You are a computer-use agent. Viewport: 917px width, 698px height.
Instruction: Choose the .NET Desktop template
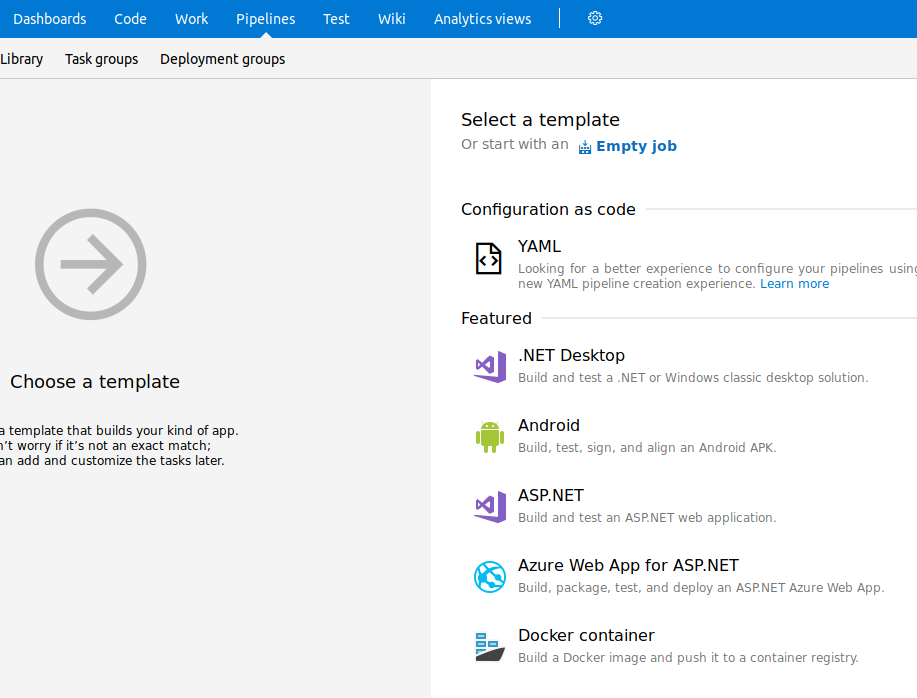[571, 355]
